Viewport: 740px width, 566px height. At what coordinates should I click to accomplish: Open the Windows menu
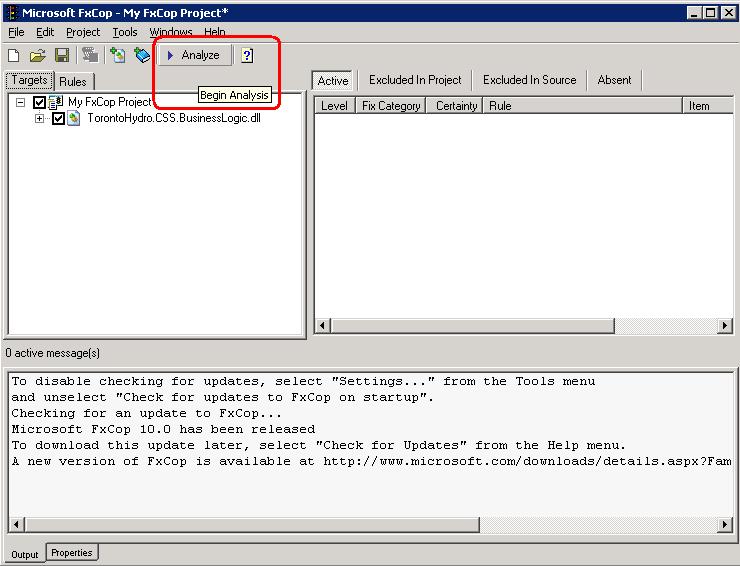pos(171,32)
